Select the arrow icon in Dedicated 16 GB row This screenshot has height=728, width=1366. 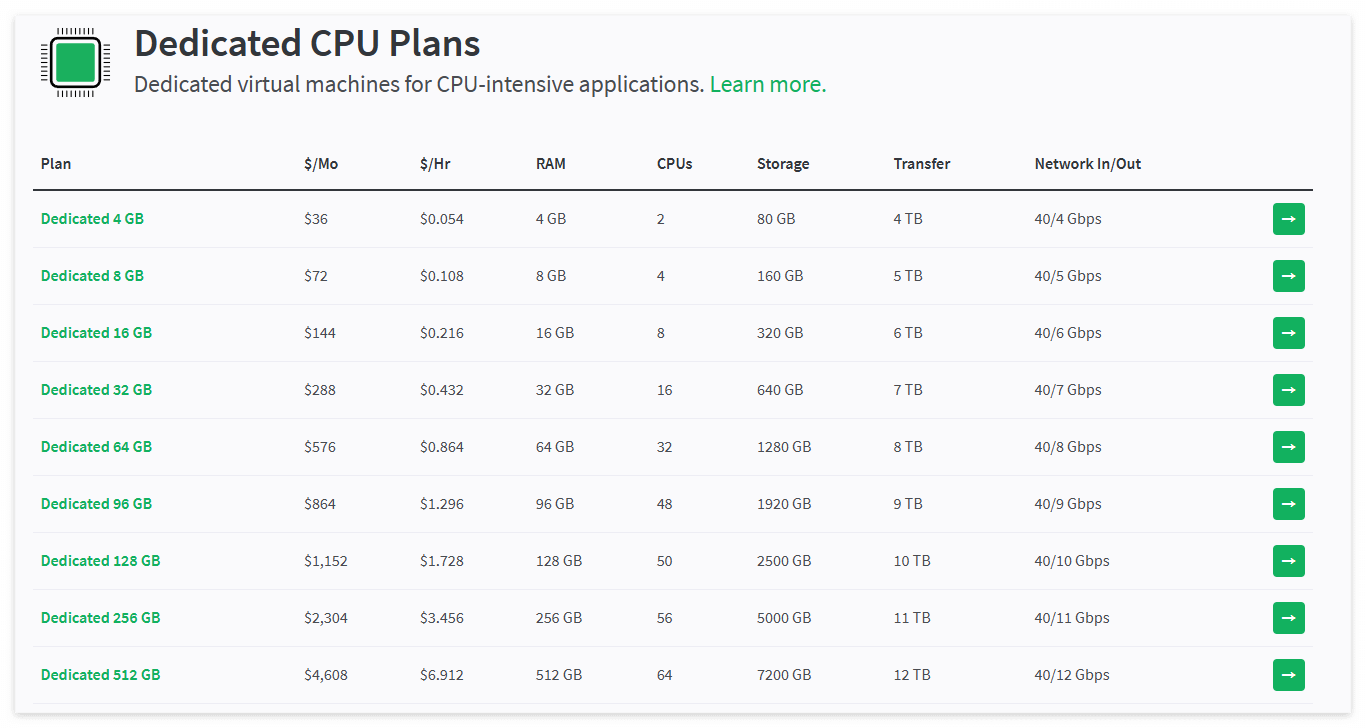[x=1288, y=333]
